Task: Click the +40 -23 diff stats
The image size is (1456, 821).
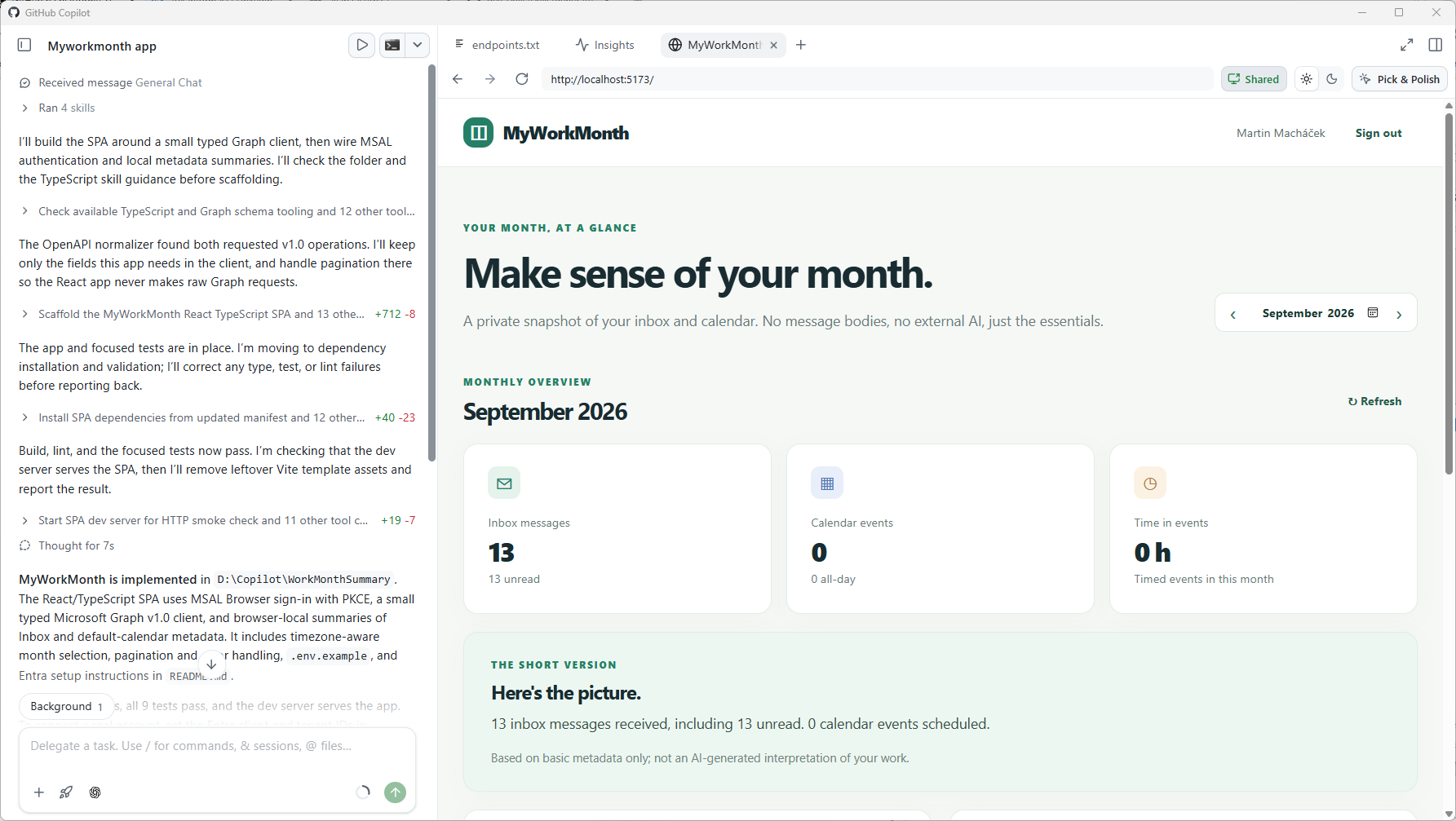Action: pyautogui.click(x=395, y=417)
